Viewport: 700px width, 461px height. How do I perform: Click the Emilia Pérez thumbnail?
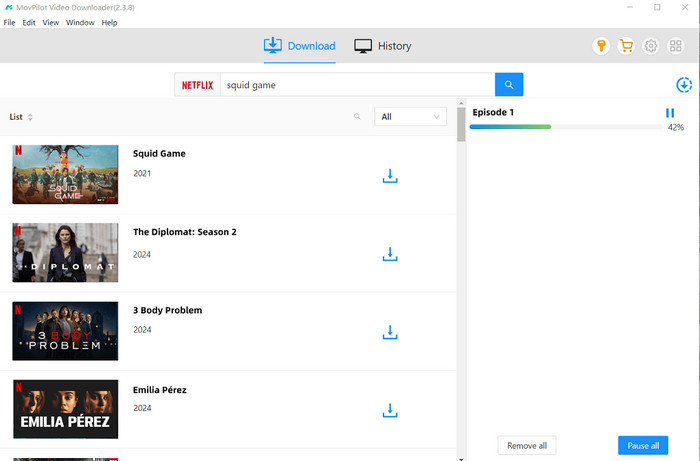(65, 409)
